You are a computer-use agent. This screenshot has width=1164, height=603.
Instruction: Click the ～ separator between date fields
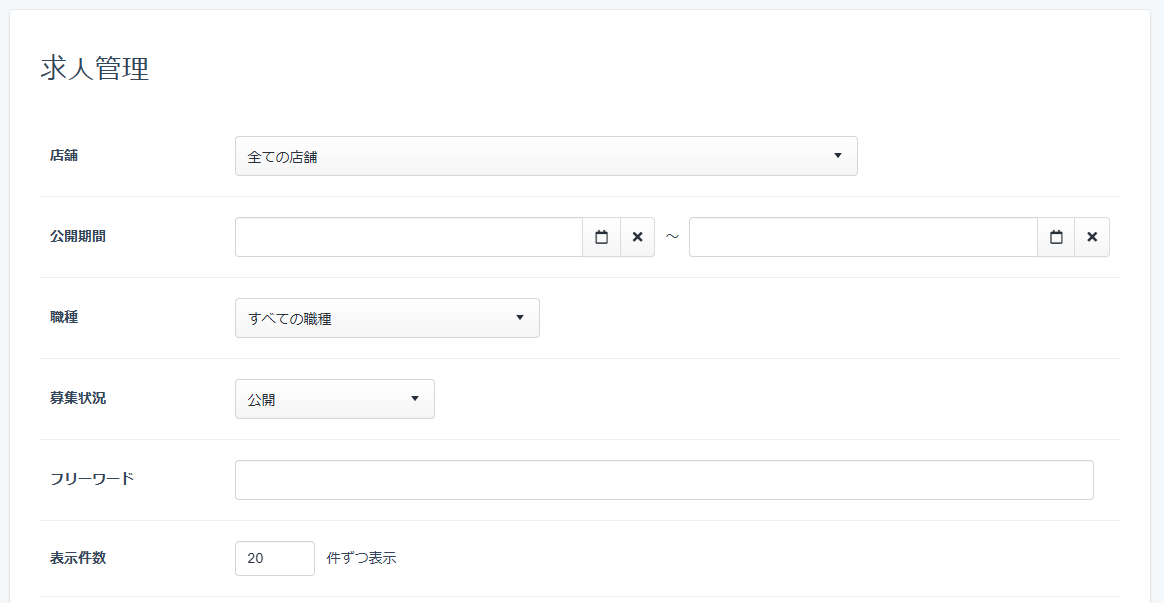click(672, 237)
